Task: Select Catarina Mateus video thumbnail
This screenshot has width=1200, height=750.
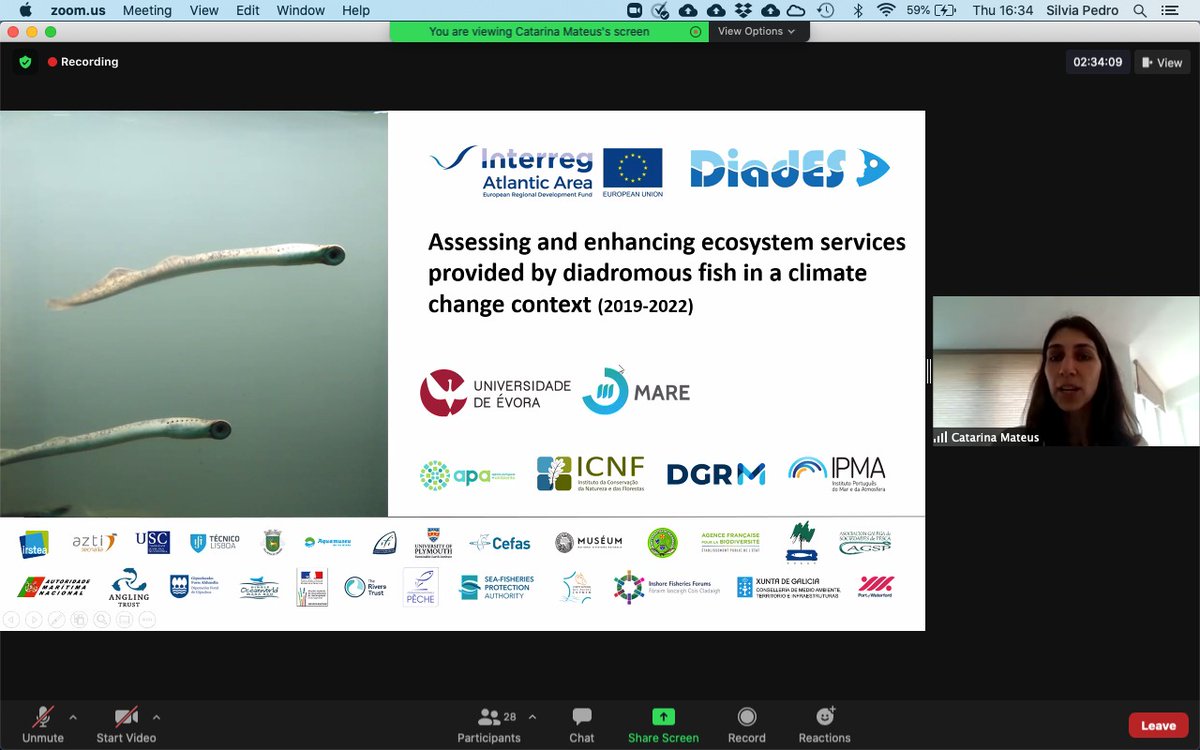Action: [x=1066, y=371]
